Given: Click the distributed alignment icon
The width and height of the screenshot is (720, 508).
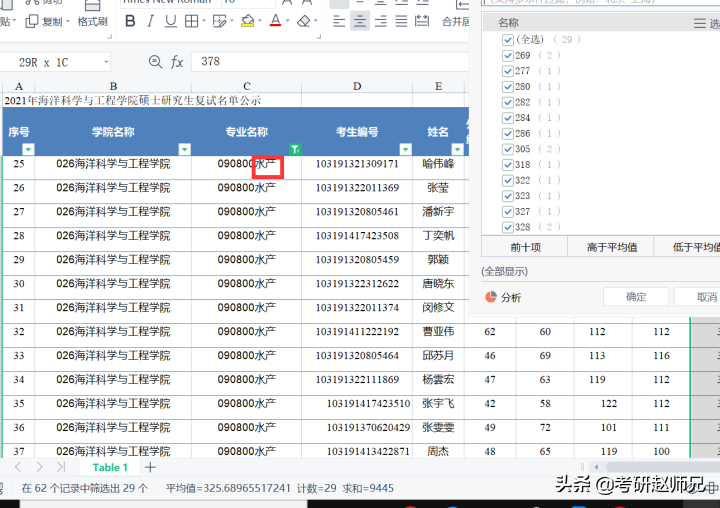Looking at the screenshot, I should pyautogui.click(x=422, y=21).
